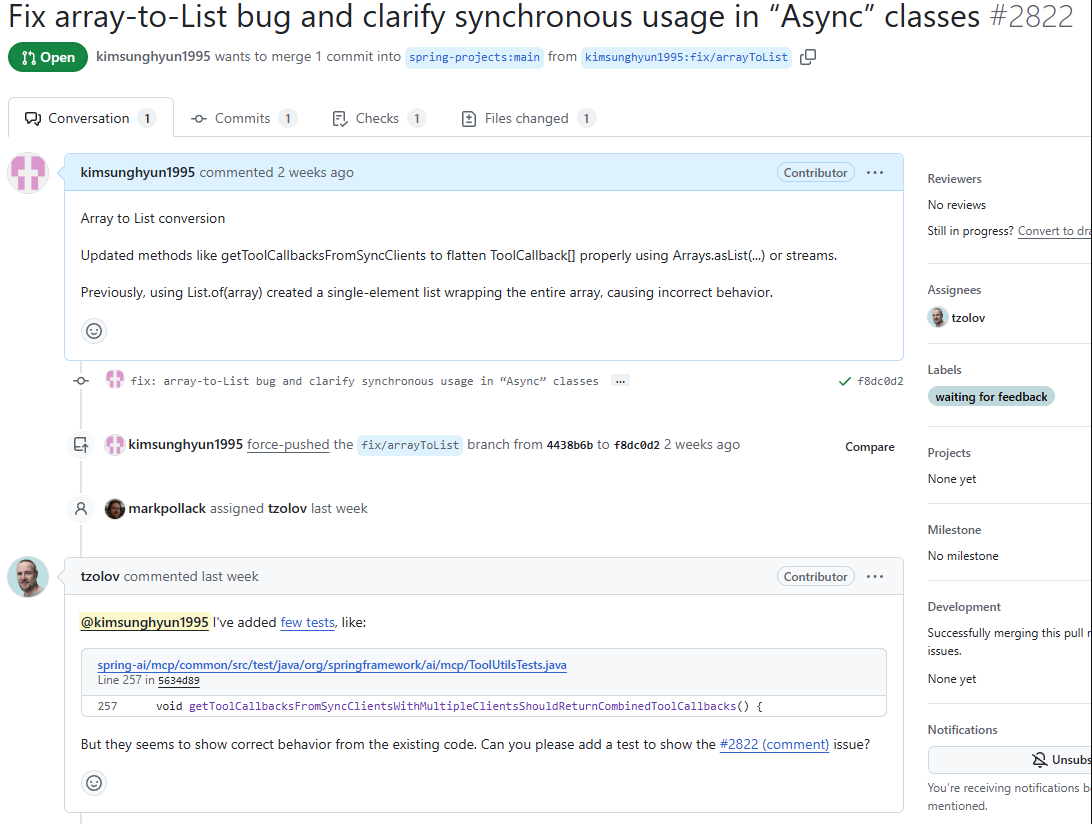
Task: Open the commit message fix: array-to-List
Action: (x=364, y=381)
